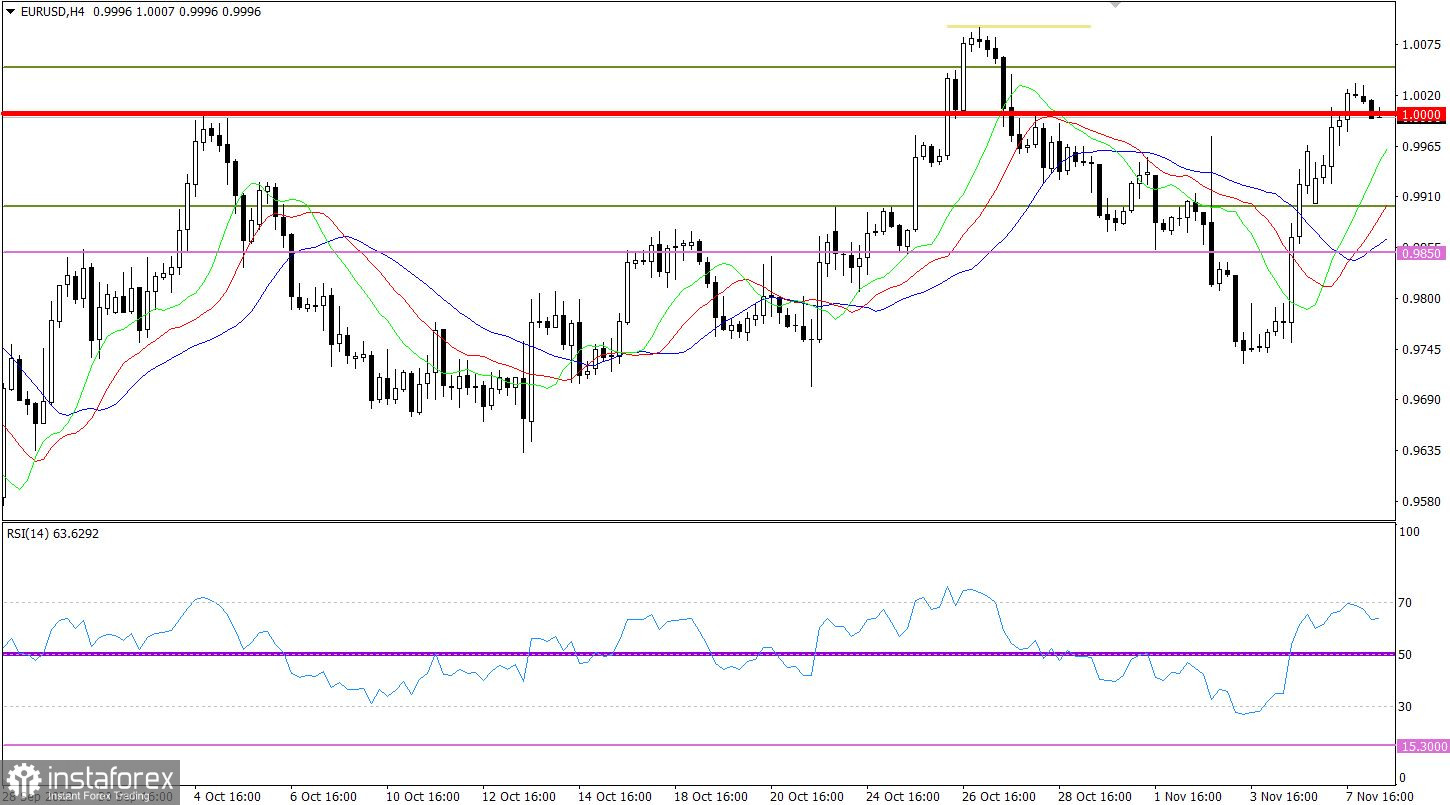Click the 6 Oct 16:00 date label
Image resolution: width=1450 pixels, height=805 pixels.
321,797
